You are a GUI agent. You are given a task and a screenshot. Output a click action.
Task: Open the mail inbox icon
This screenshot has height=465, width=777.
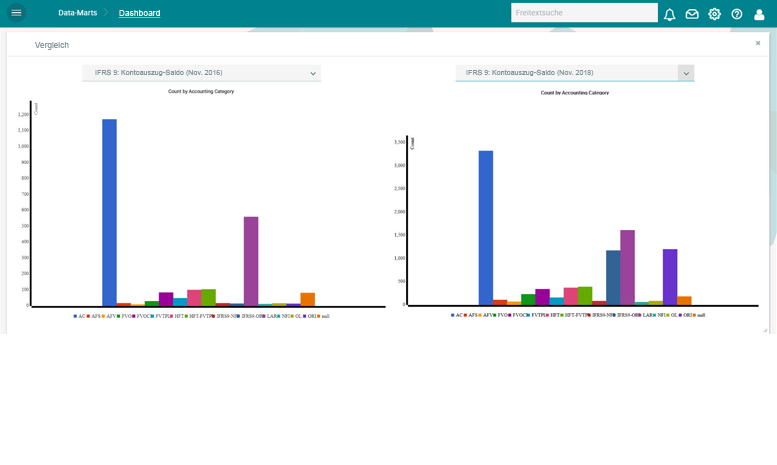click(x=692, y=14)
